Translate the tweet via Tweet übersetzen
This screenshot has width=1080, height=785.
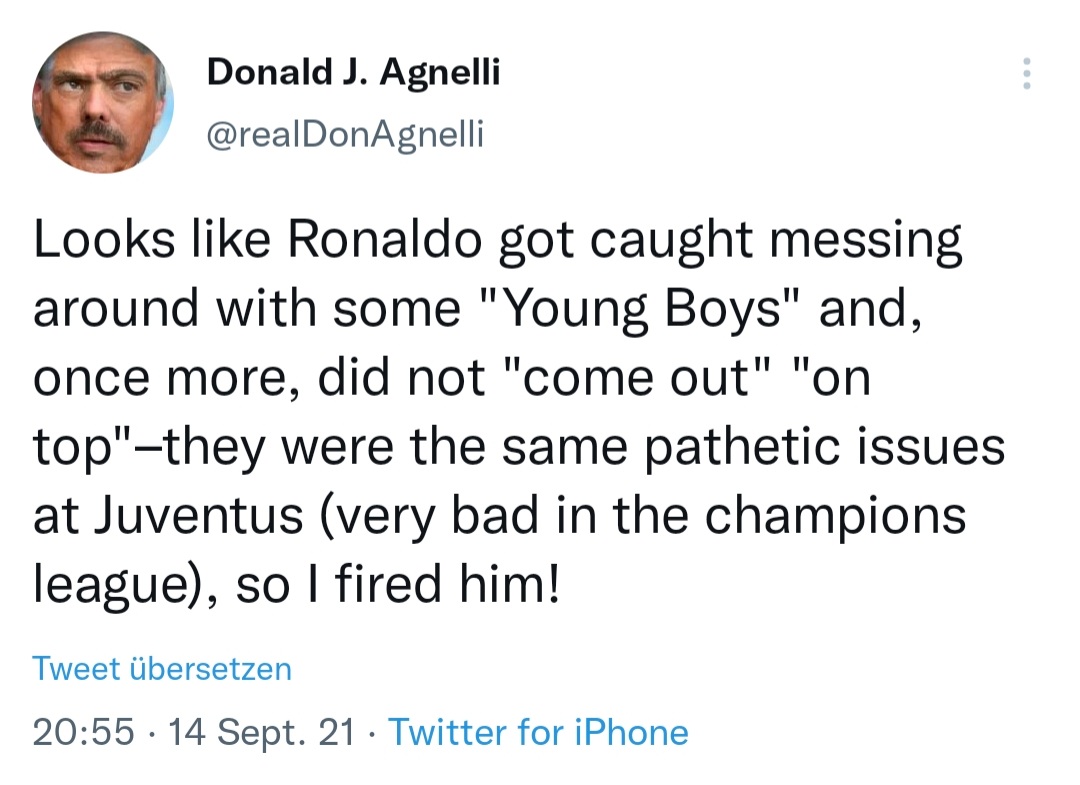point(162,669)
